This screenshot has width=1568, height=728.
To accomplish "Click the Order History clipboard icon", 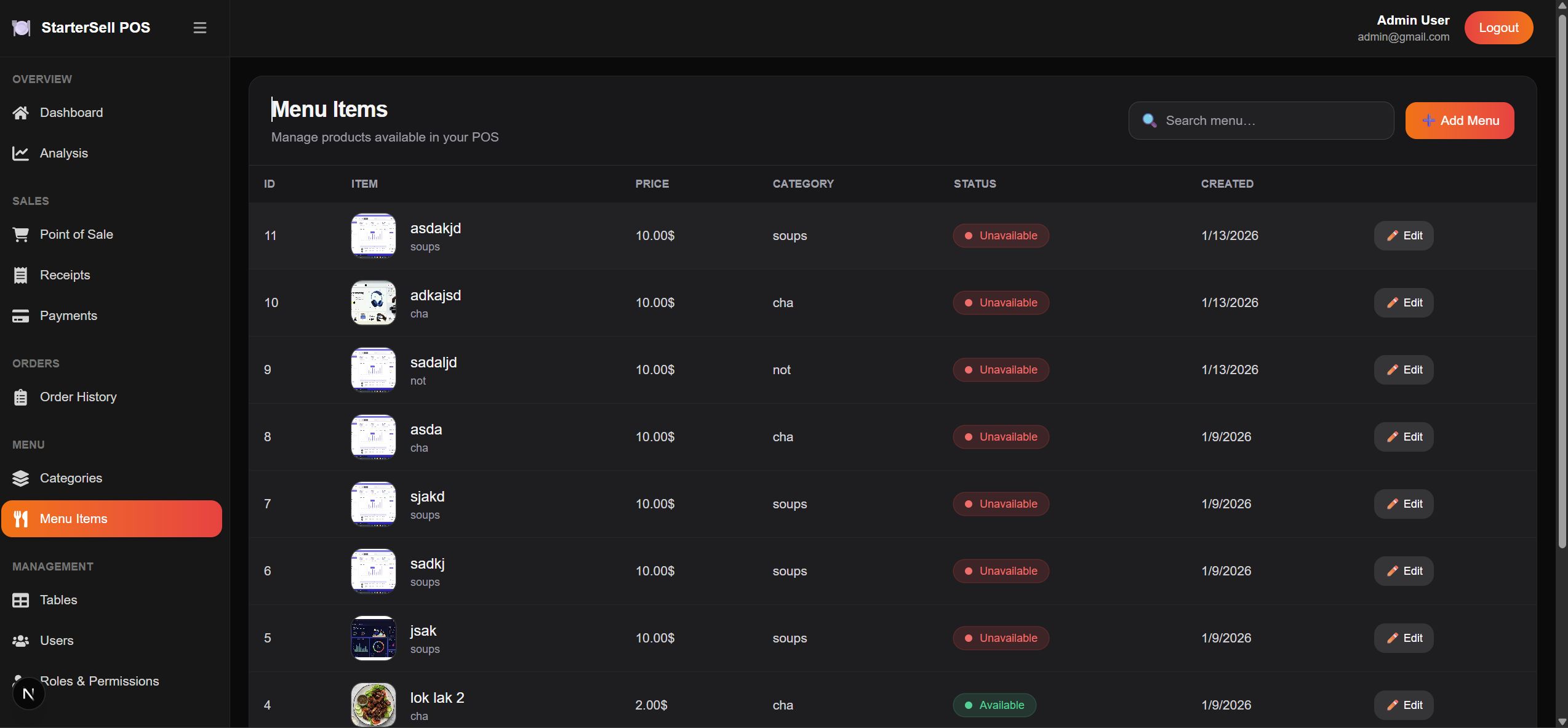I will (20, 397).
